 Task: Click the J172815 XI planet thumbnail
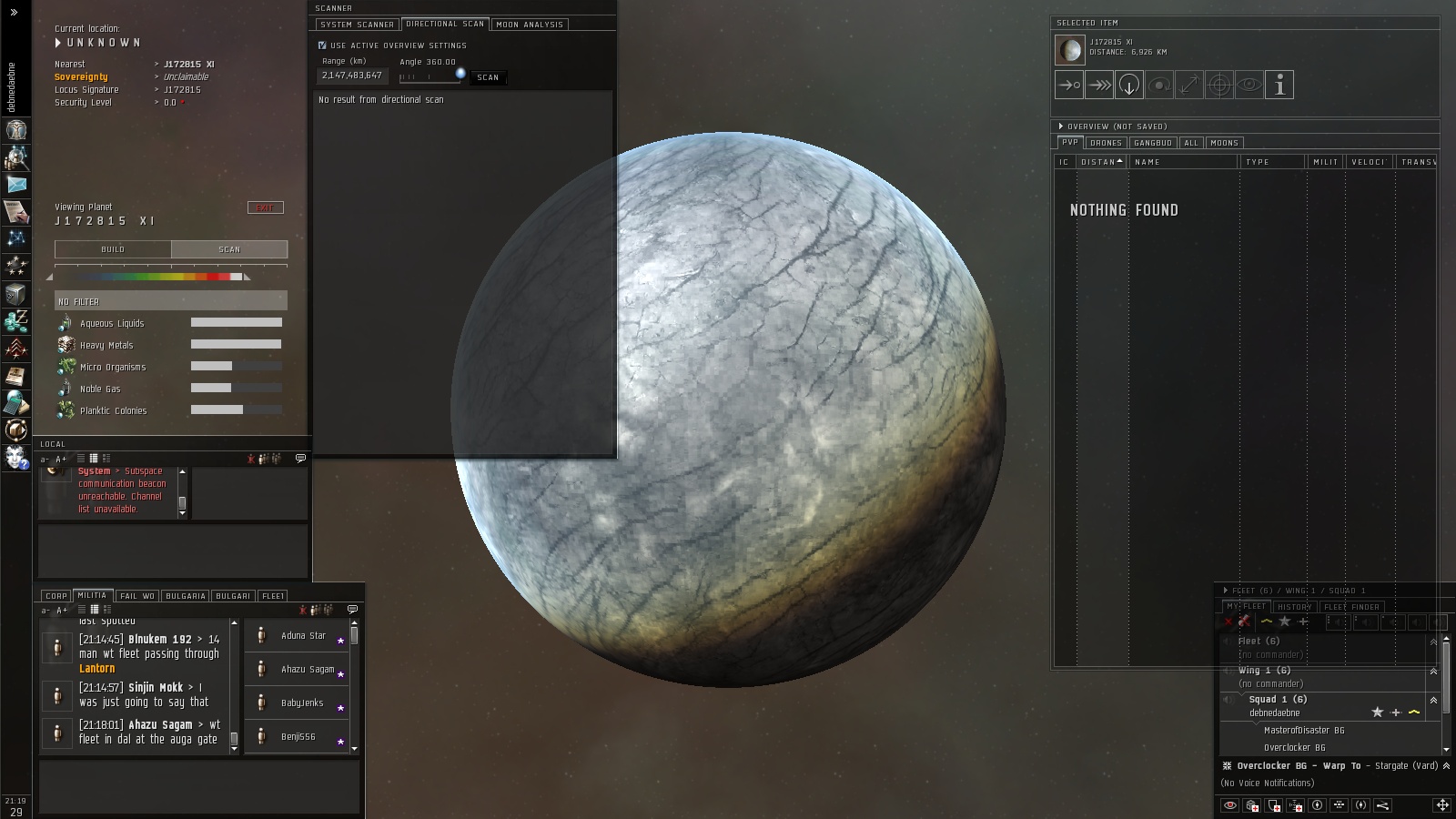[x=1069, y=49]
